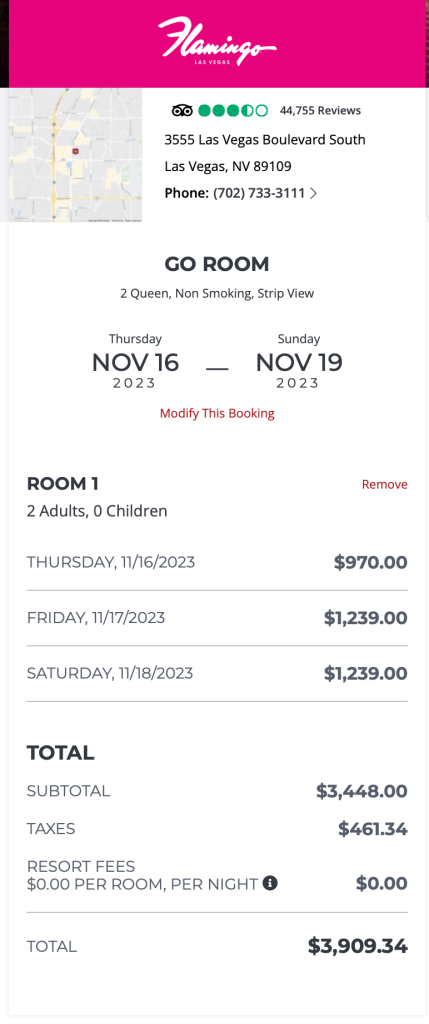Image resolution: width=429 pixels, height=1024 pixels.
Task: Click the Modify This Booking link
Action: tap(217, 413)
